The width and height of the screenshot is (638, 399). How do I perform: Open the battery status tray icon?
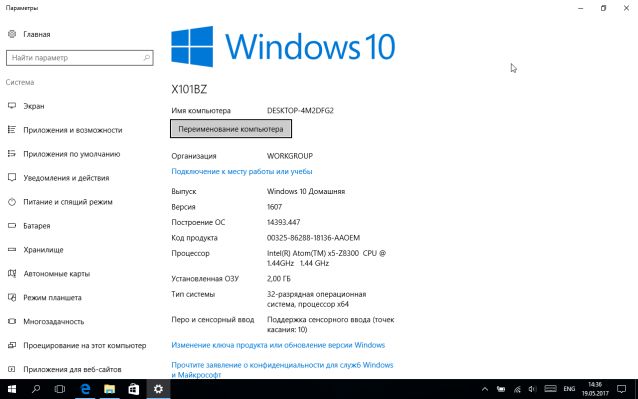coord(501,389)
